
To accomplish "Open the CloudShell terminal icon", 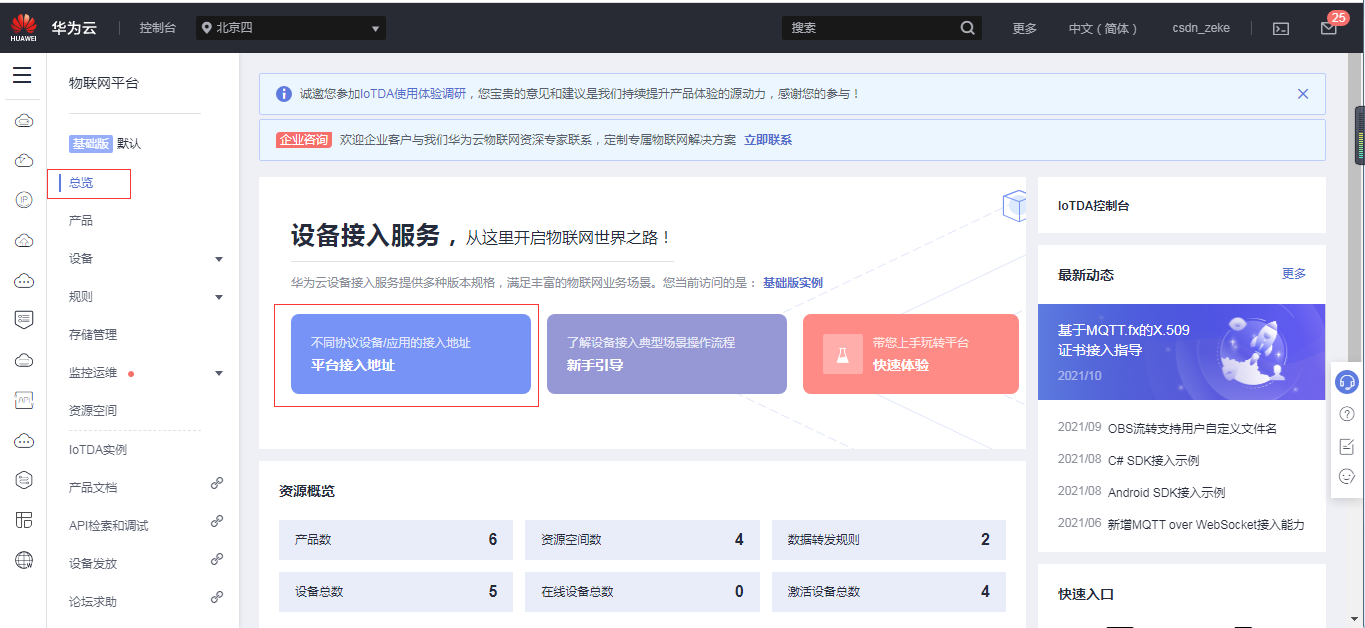I will (x=1281, y=28).
